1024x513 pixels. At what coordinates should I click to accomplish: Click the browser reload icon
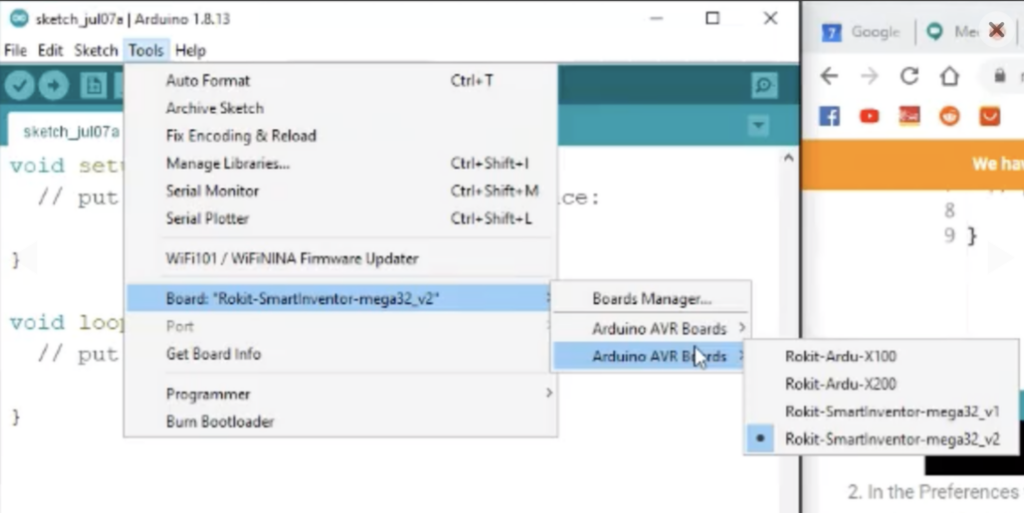click(909, 76)
